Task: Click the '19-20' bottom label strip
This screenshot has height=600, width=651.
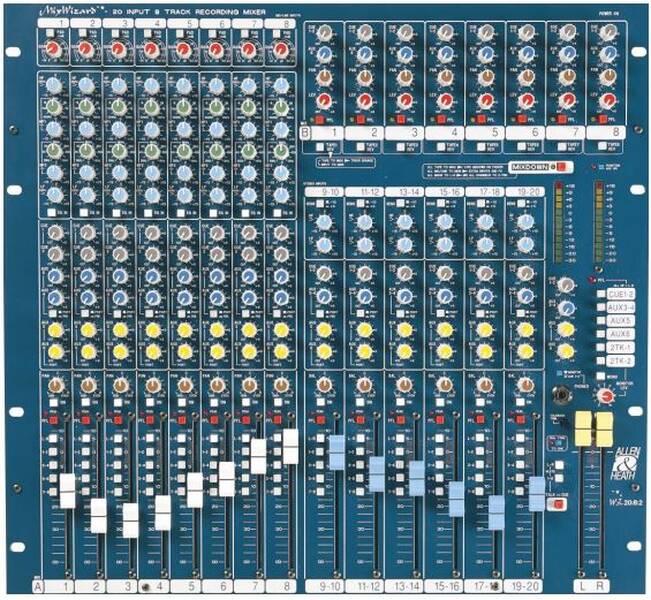Action: click(x=525, y=586)
